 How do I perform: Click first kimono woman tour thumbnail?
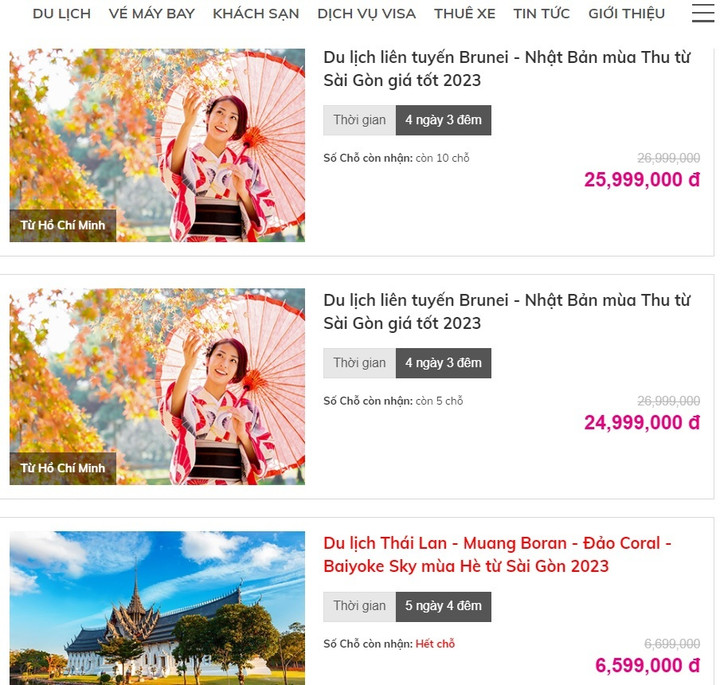point(157,145)
